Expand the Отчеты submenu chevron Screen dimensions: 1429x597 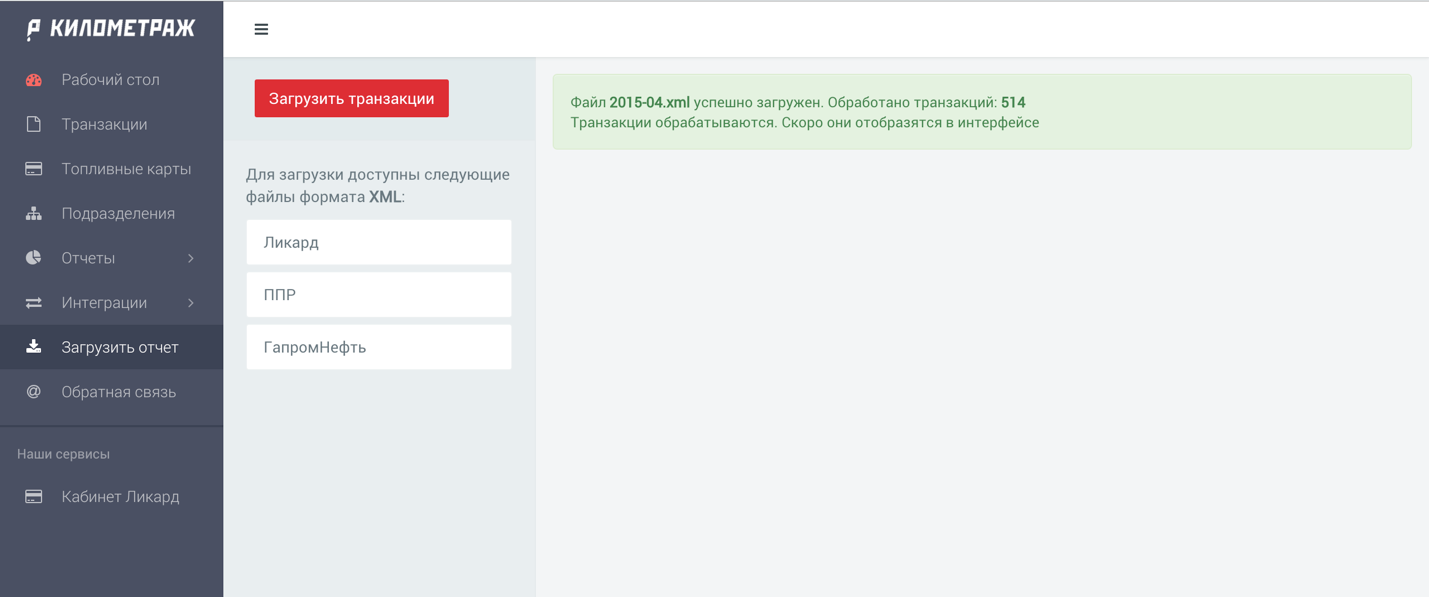191,258
